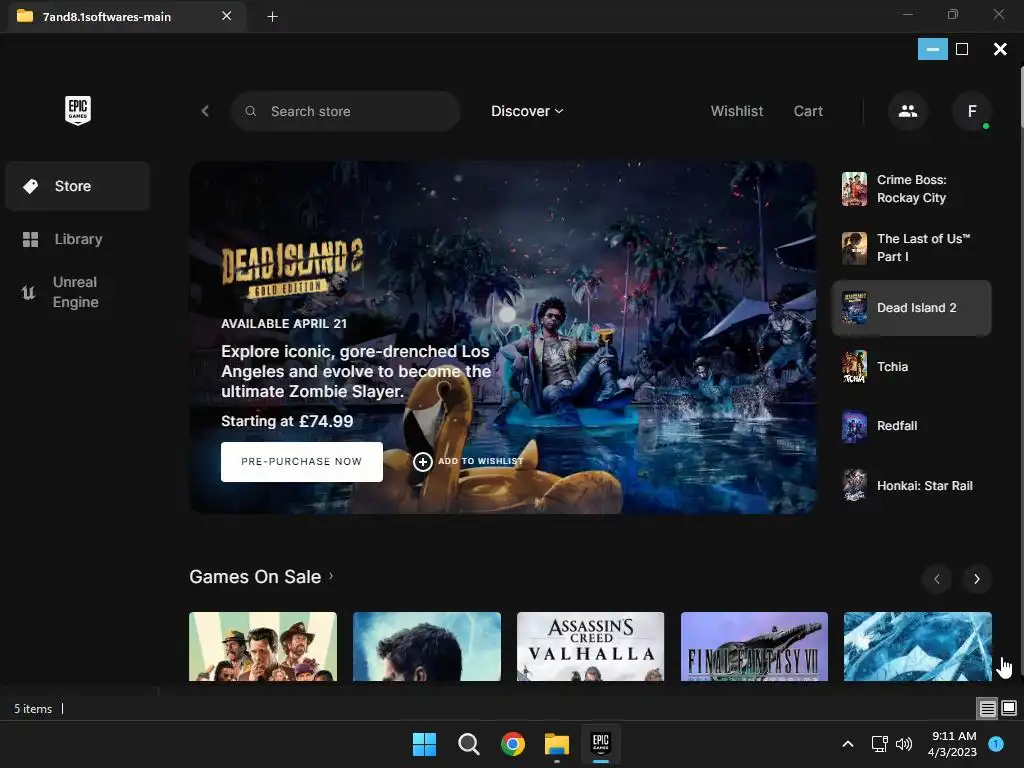Maximize the Epic Games launcher window
This screenshot has height=768, width=1024.
tap(962, 49)
